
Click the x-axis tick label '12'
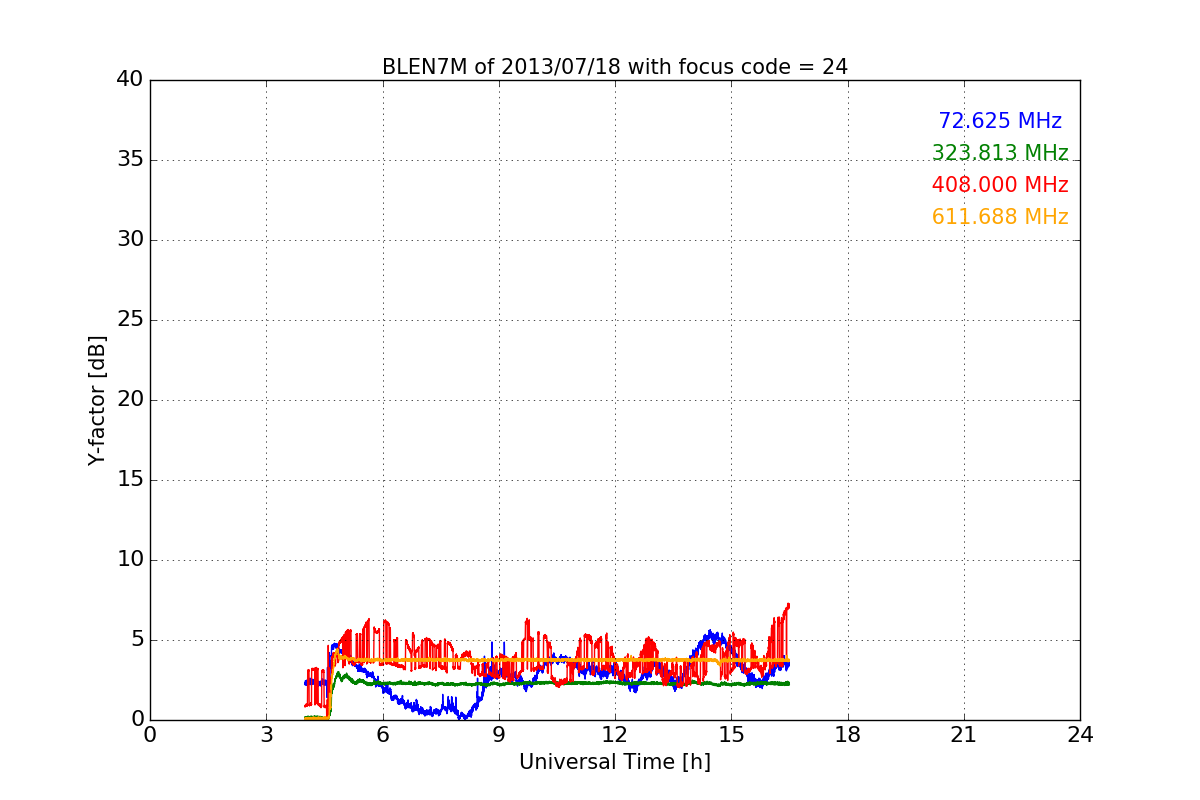615,735
